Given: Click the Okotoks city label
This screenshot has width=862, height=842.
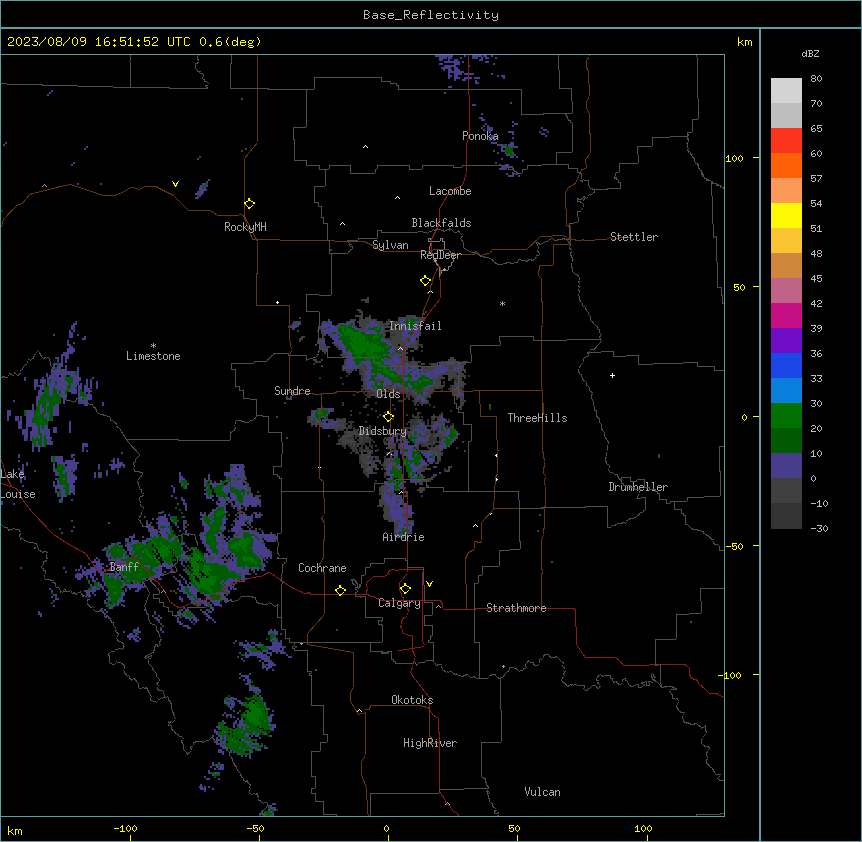Looking at the screenshot, I should [x=412, y=700].
